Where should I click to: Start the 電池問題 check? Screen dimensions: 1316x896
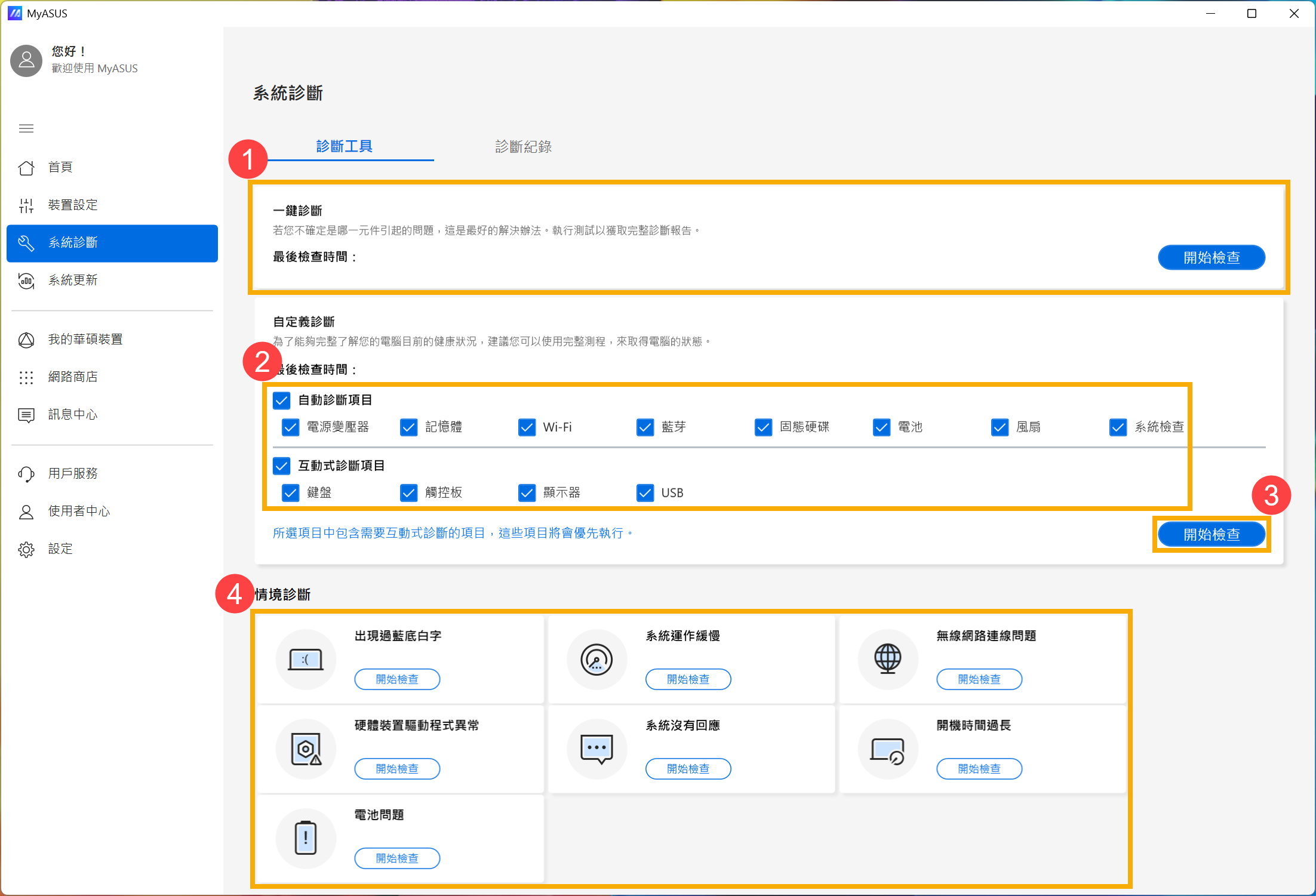tap(397, 858)
